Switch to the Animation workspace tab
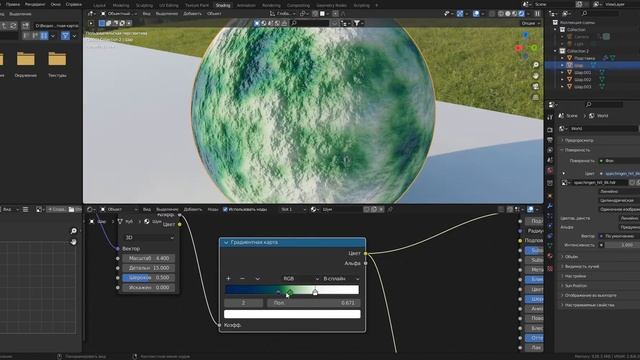The width and height of the screenshot is (640, 360). (x=246, y=5)
